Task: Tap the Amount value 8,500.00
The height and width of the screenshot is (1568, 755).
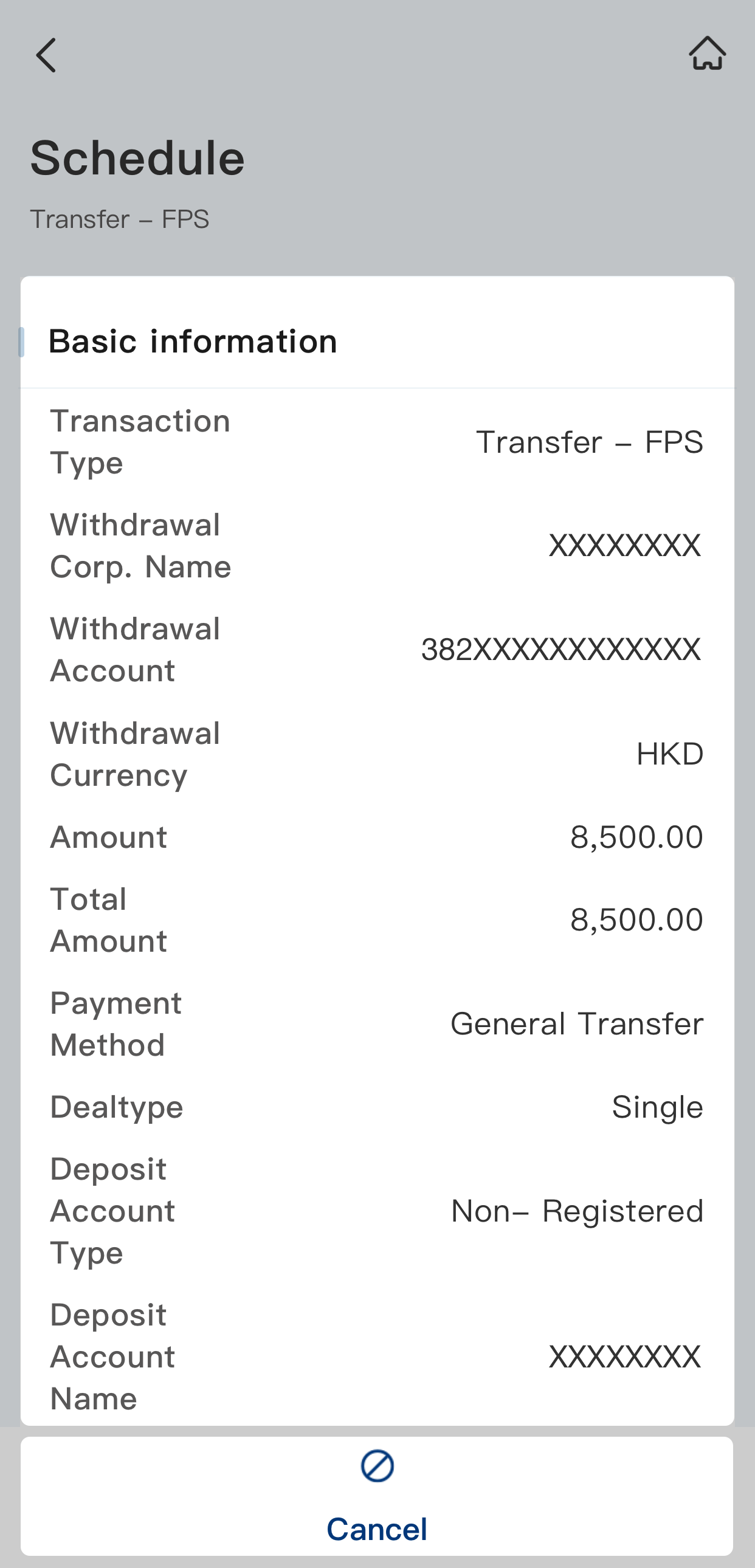Action: tap(636, 837)
